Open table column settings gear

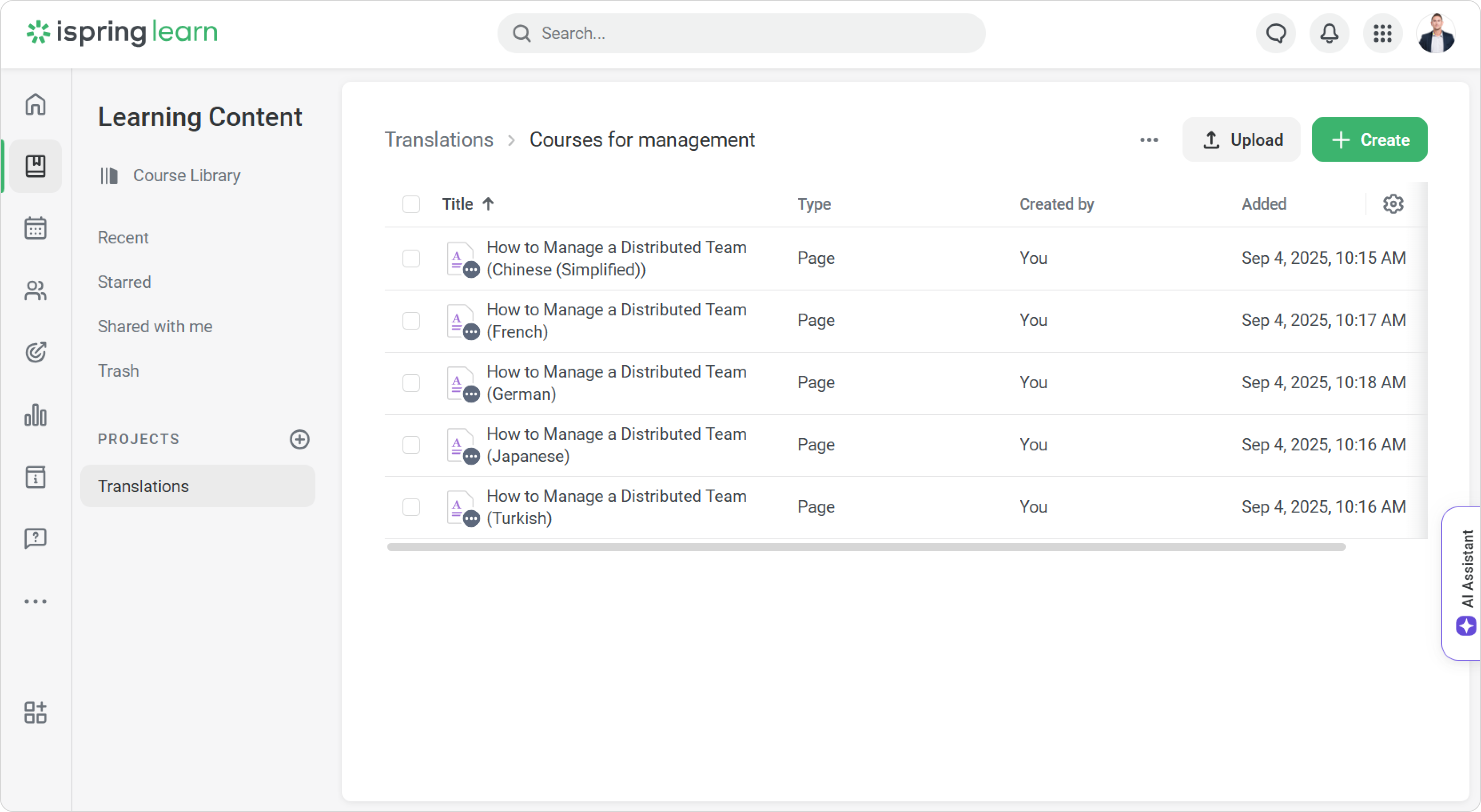click(1393, 204)
